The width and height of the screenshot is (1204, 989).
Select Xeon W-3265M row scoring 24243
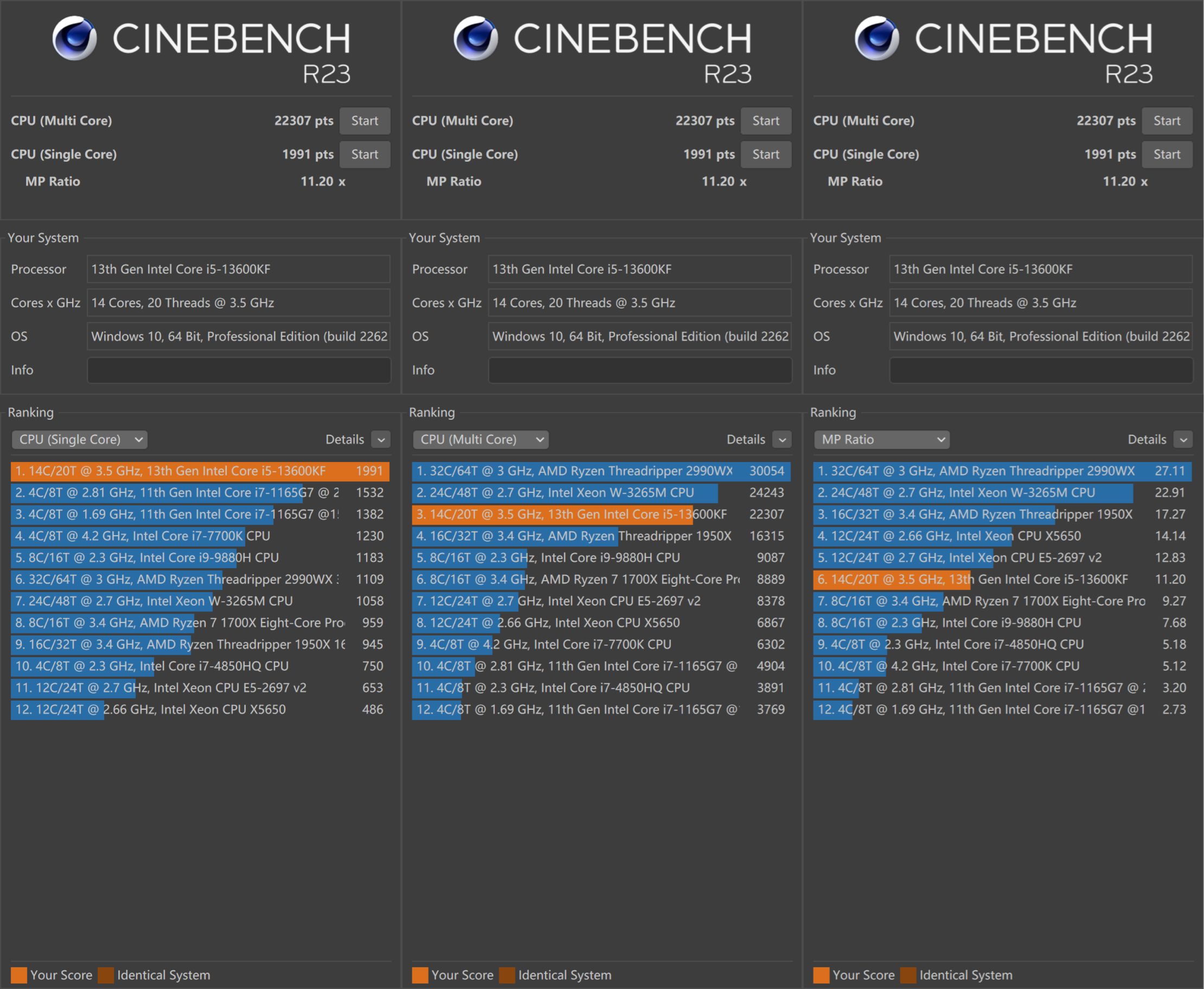(601, 493)
